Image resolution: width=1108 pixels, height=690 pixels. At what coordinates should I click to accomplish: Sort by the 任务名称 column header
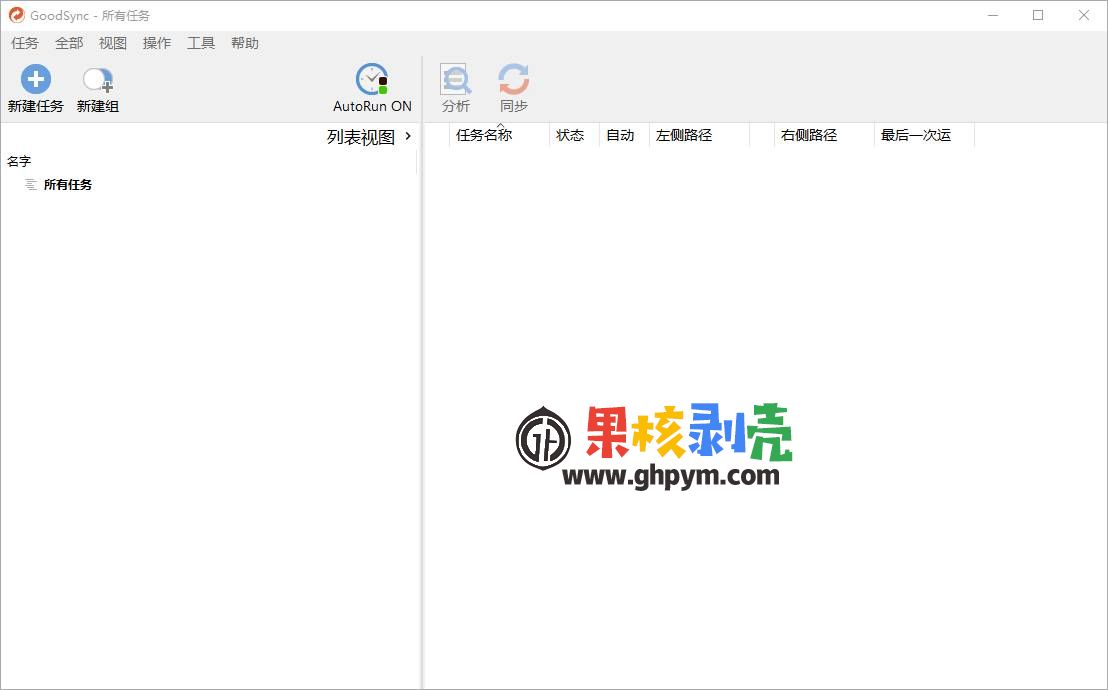click(499, 135)
